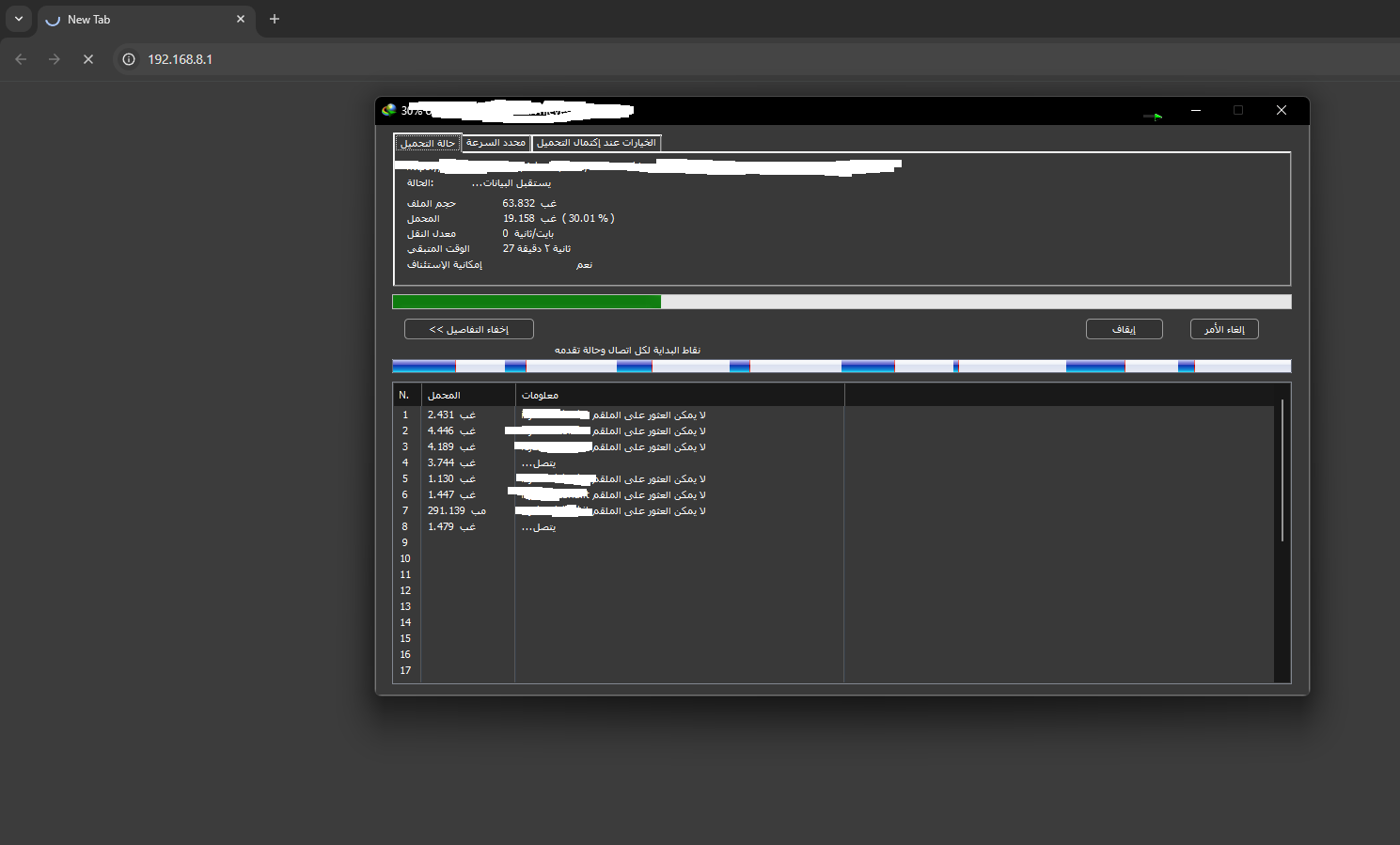The width and height of the screenshot is (1400, 845).
Task: Click the download manager app icon in title bar
Action: (x=389, y=110)
